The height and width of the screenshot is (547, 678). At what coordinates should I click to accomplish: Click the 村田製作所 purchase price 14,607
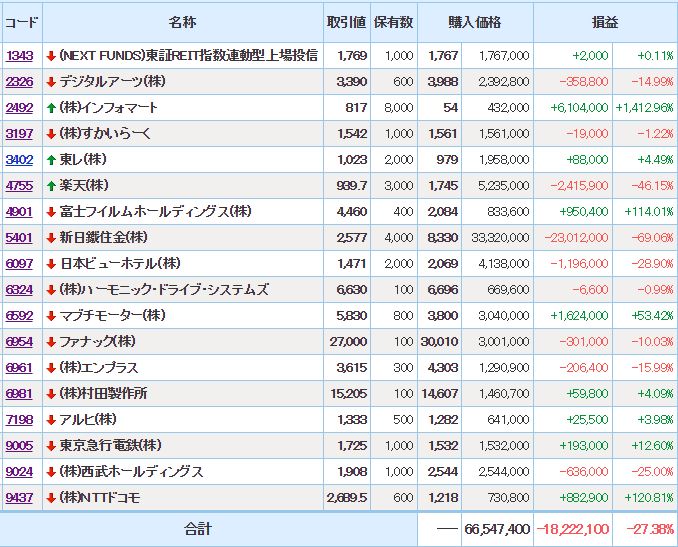439,394
